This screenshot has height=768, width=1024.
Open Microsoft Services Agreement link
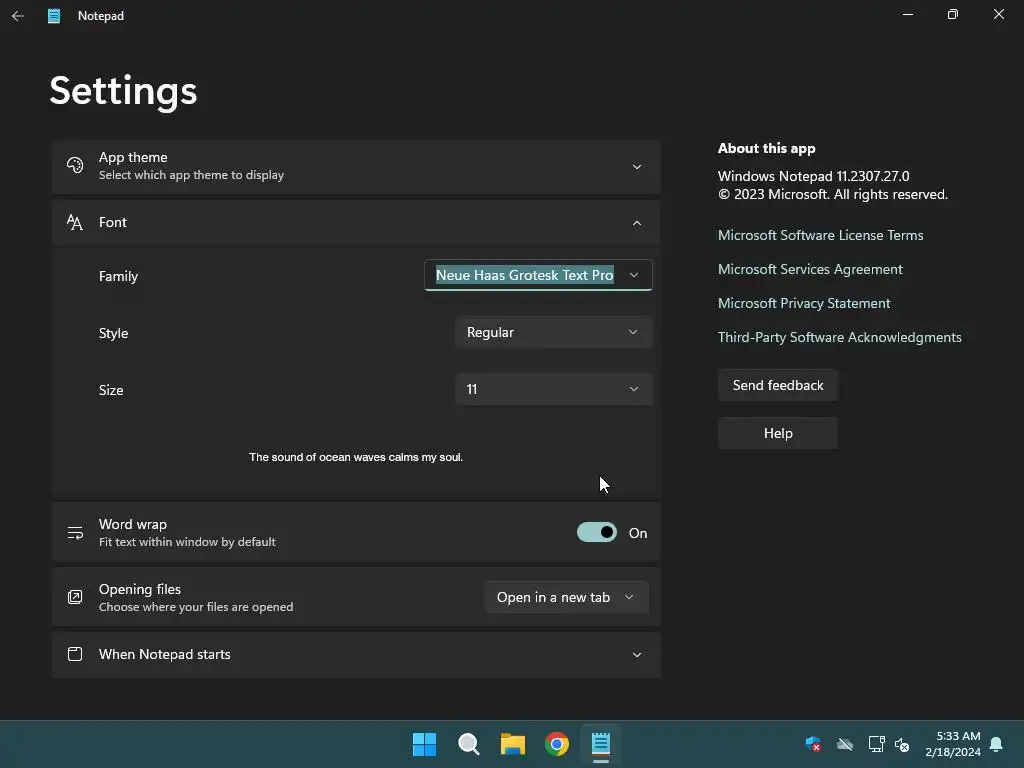(x=810, y=269)
